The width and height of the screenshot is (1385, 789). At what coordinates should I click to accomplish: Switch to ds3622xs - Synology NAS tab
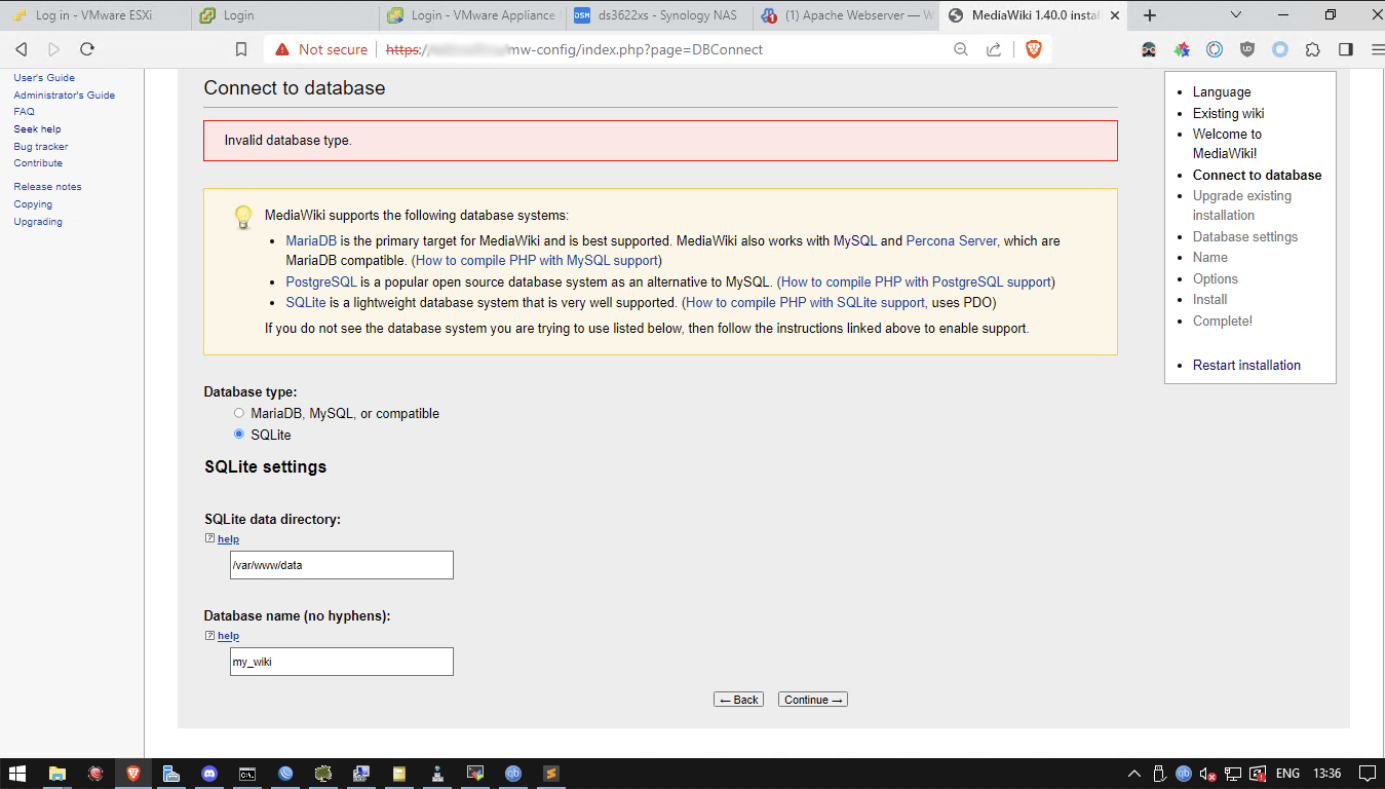[x=659, y=16]
